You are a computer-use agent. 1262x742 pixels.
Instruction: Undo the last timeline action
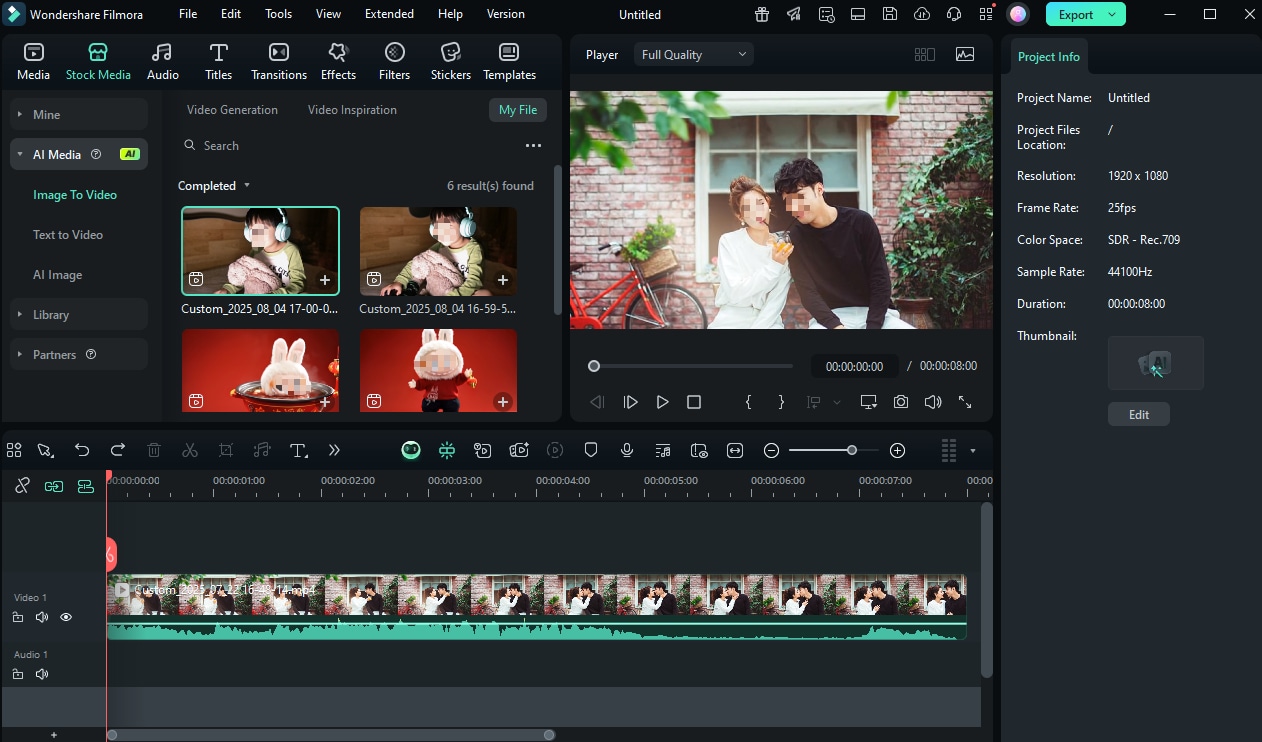click(82, 451)
